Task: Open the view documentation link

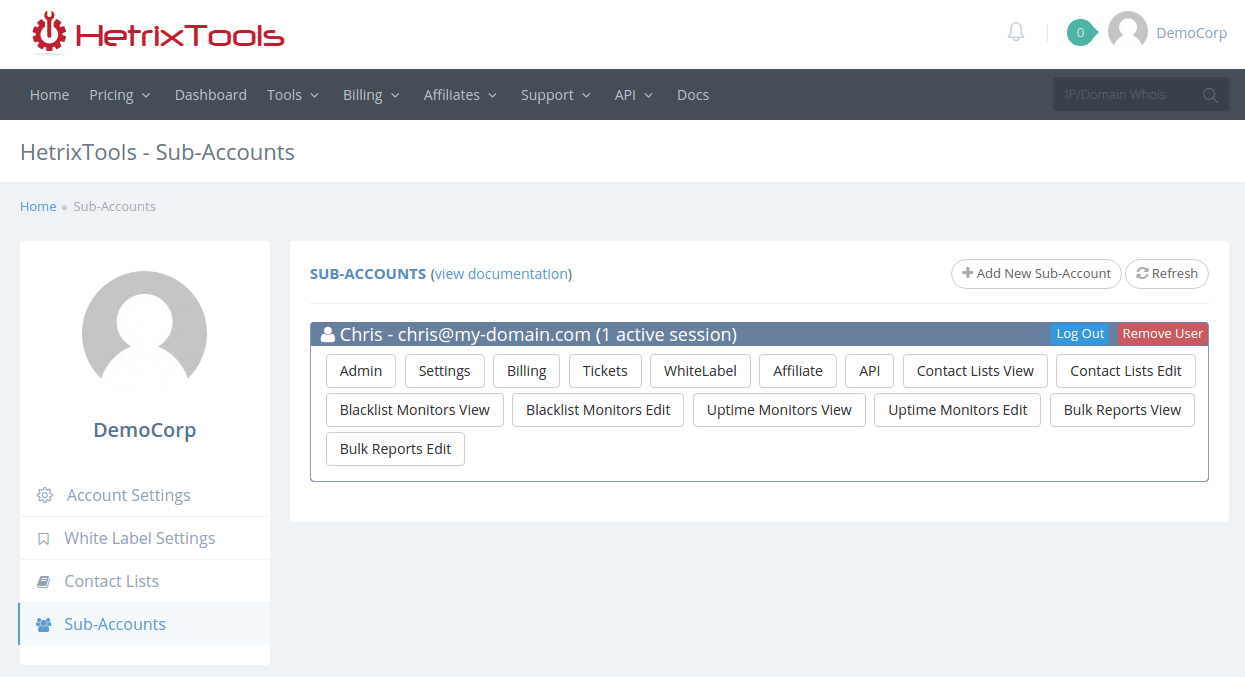Action: coord(501,274)
